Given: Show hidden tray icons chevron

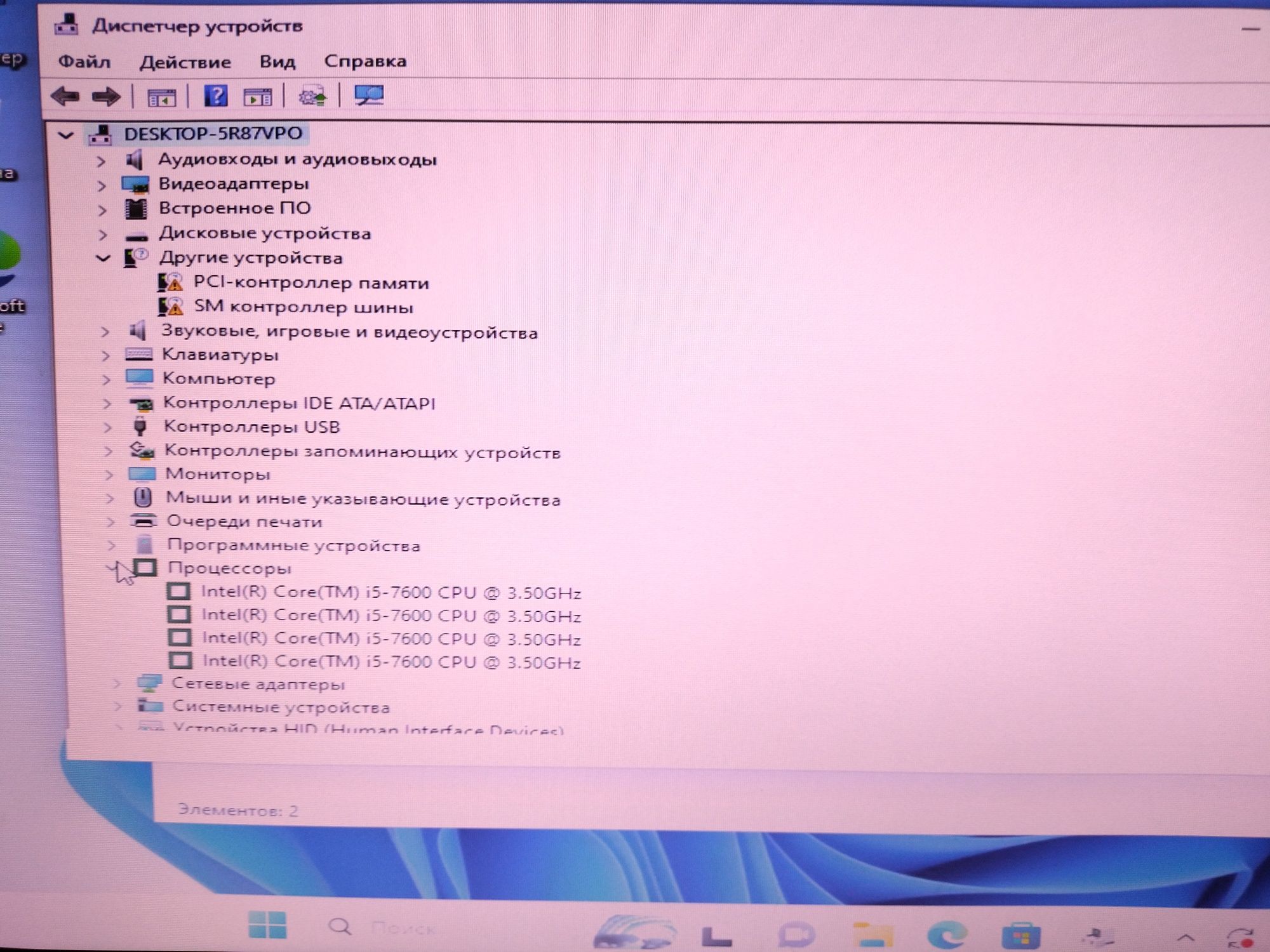Looking at the screenshot, I should [x=1186, y=937].
